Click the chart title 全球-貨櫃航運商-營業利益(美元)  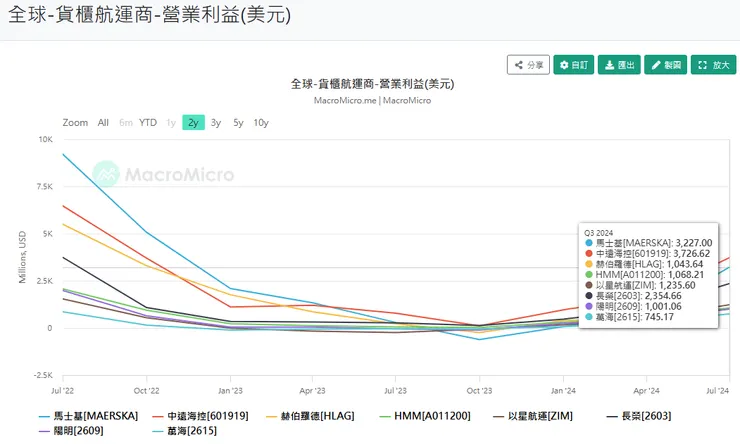tap(372, 84)
